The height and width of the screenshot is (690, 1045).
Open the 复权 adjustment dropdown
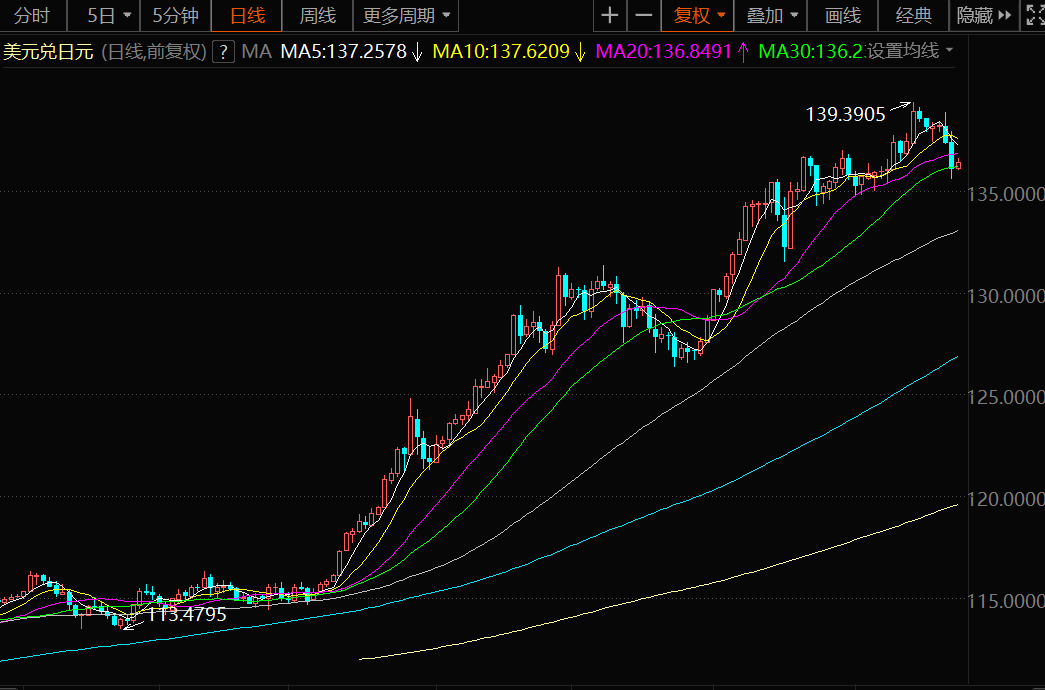pos(698,16)
